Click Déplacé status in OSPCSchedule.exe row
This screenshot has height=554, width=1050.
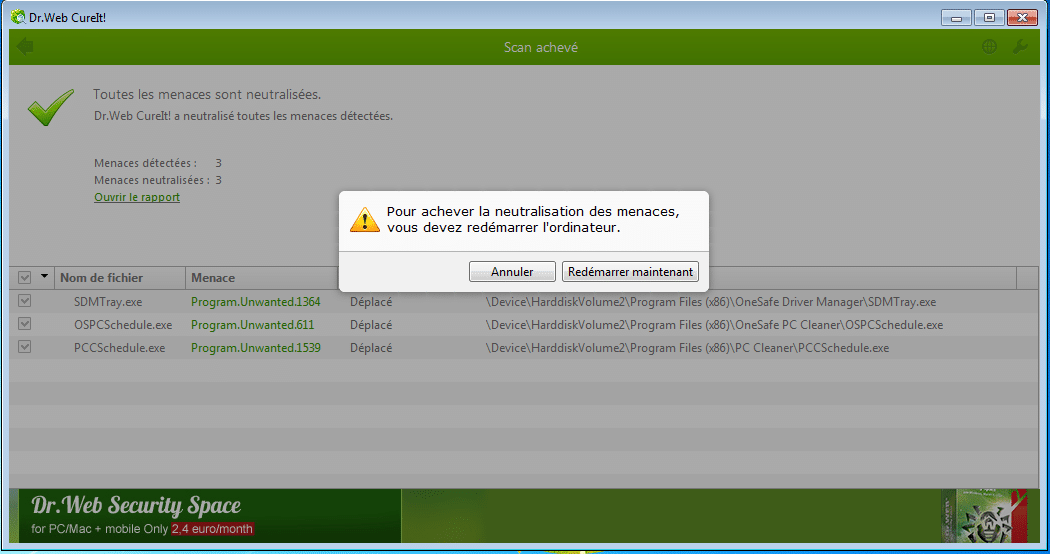(x=371, y=325)
